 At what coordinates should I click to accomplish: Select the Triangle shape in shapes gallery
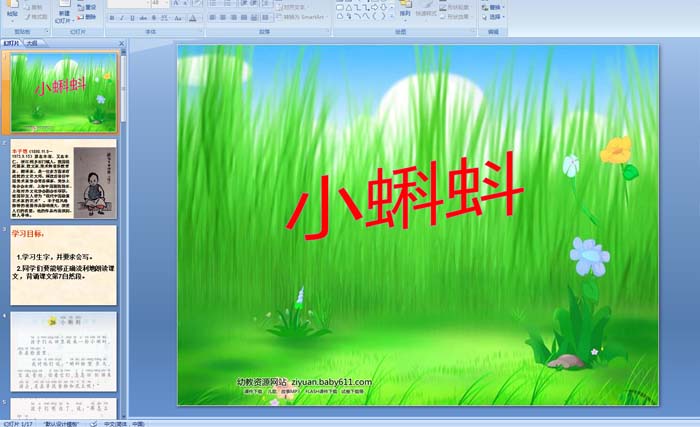349,8
